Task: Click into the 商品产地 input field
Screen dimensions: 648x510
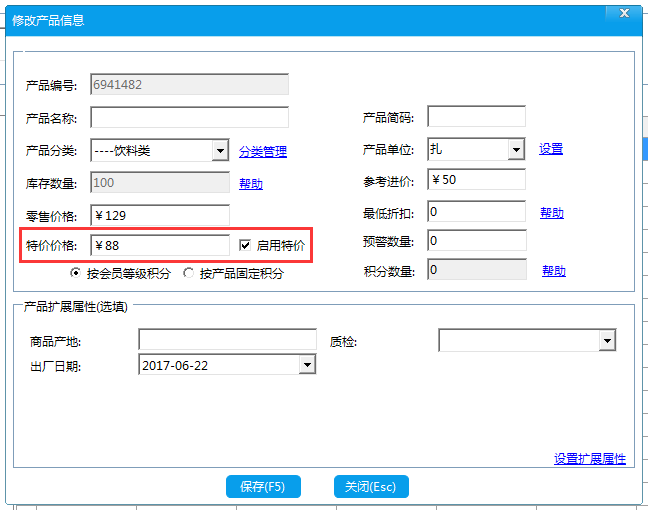Action: 227,340
